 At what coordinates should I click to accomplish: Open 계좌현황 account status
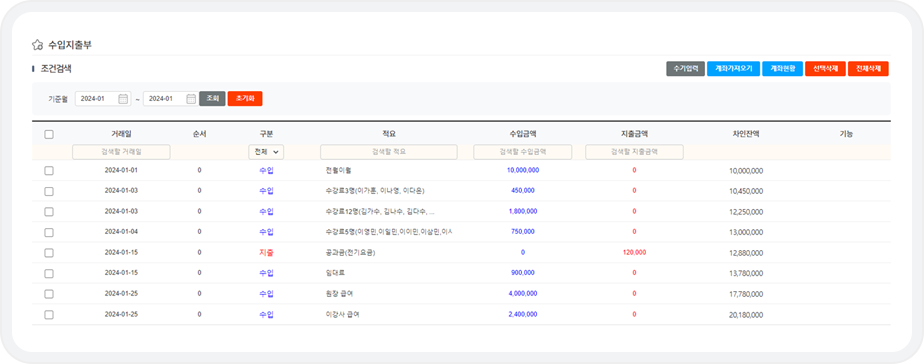pyautogui.click(x=783, y=69)
